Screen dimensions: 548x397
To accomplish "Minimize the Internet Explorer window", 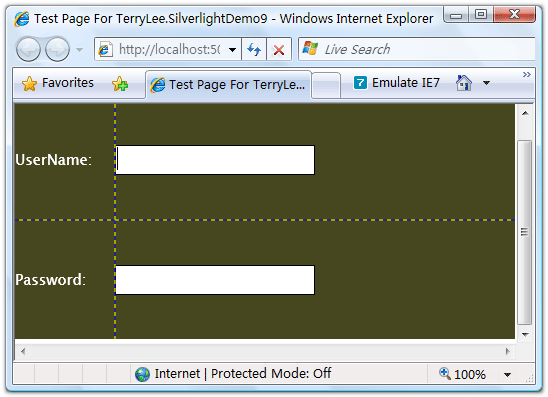I will [456, 15].
